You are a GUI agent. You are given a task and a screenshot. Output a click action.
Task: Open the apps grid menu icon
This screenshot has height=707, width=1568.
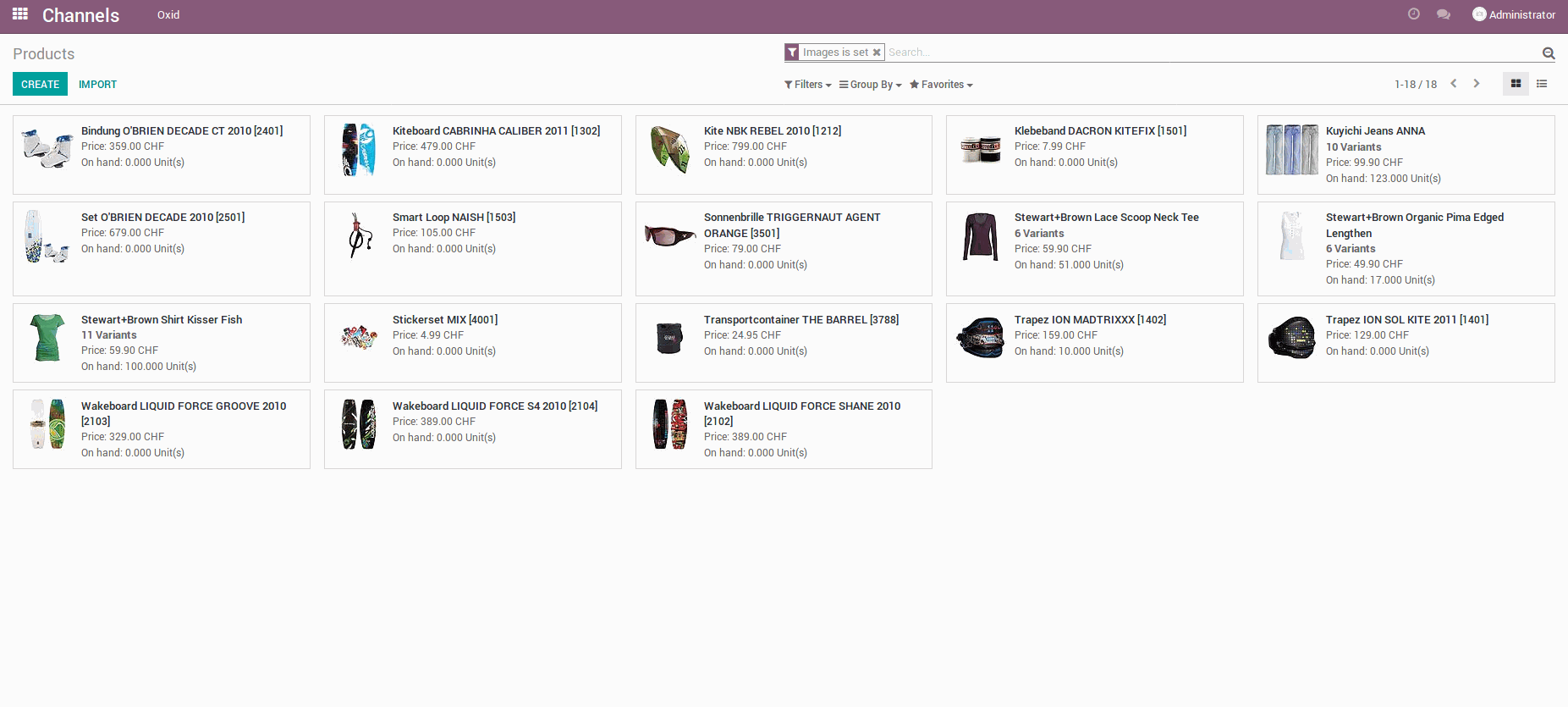(x=20, y=14)
